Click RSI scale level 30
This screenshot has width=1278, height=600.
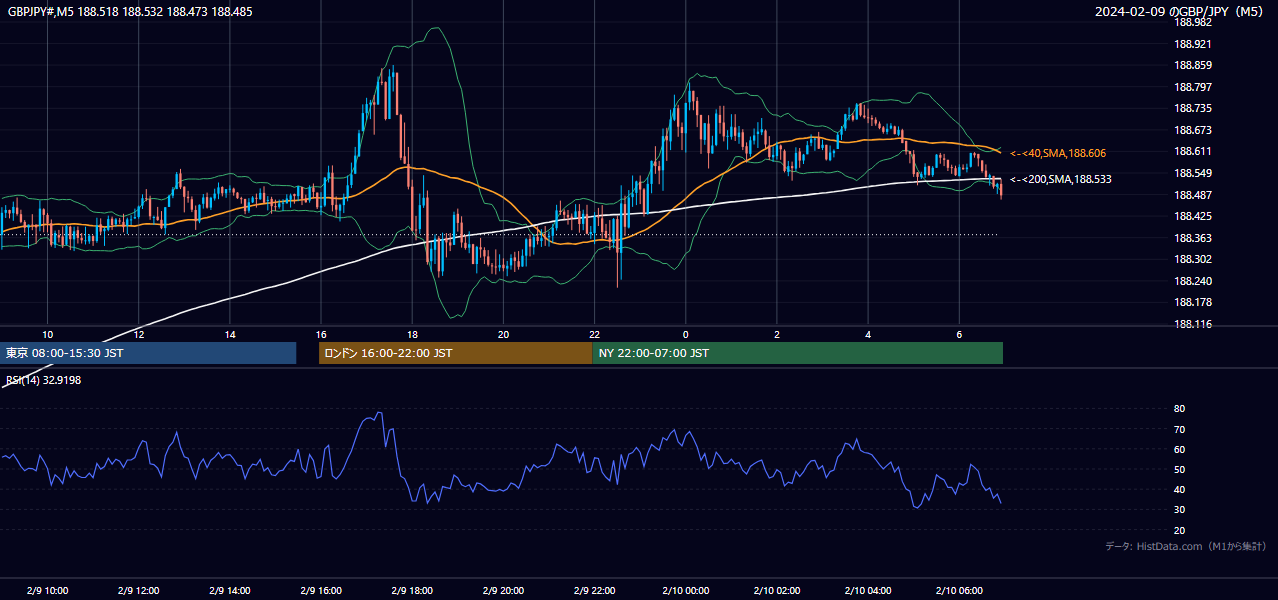(x=1179, y=510)
